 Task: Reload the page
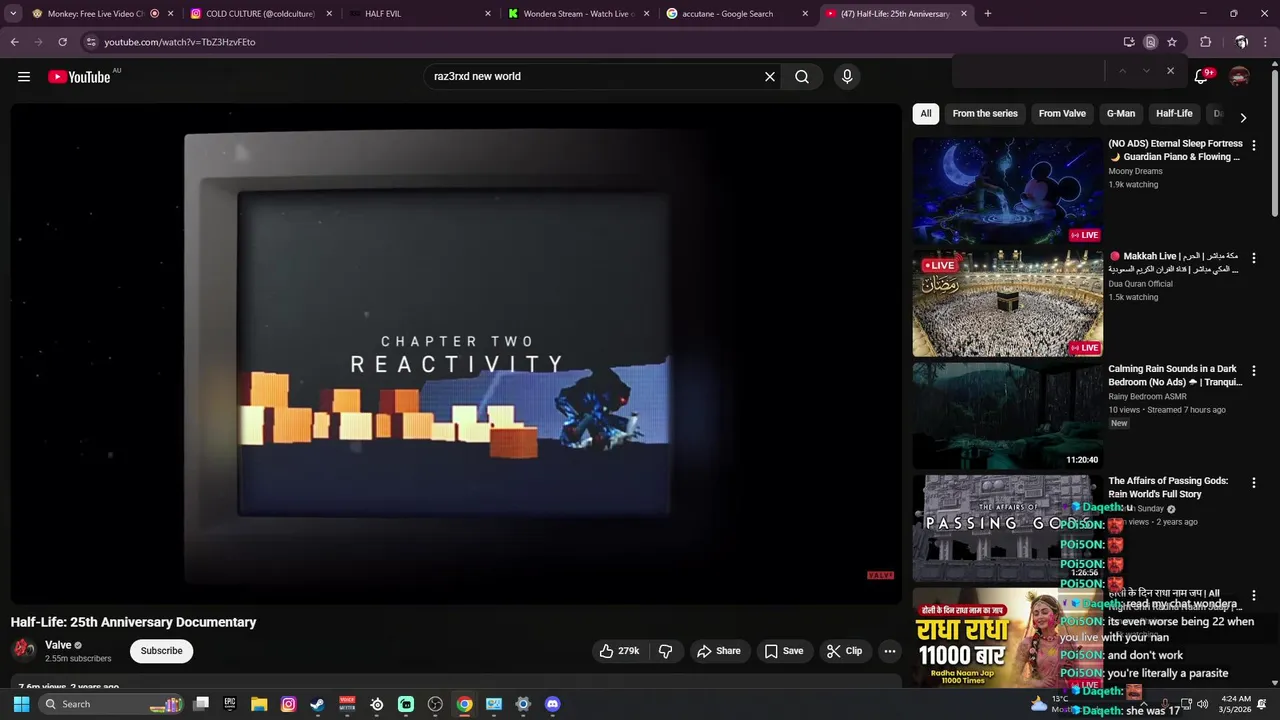[x=62, y=42]
